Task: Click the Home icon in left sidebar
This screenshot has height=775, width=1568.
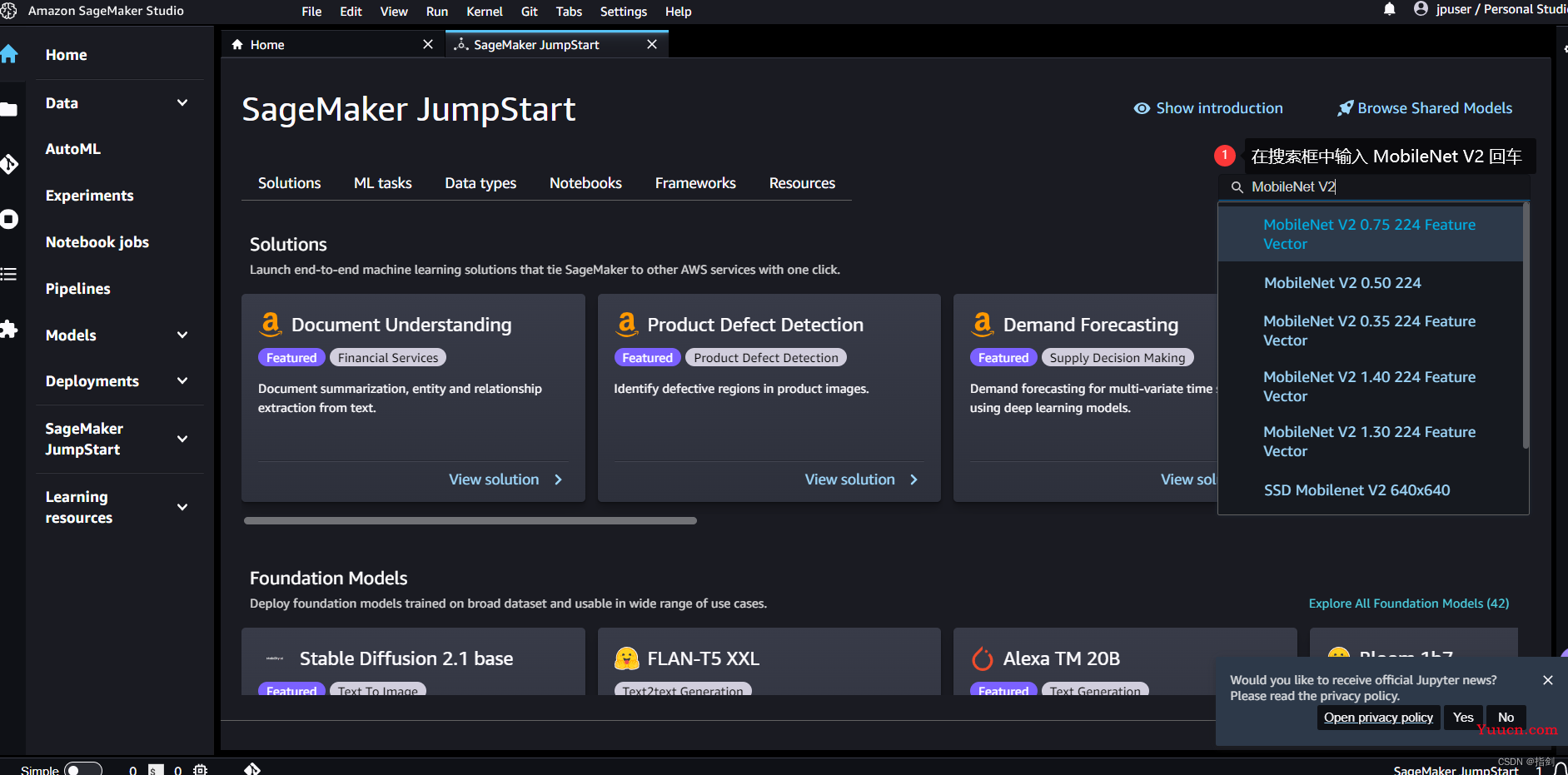Action: (x=9, y=54)
